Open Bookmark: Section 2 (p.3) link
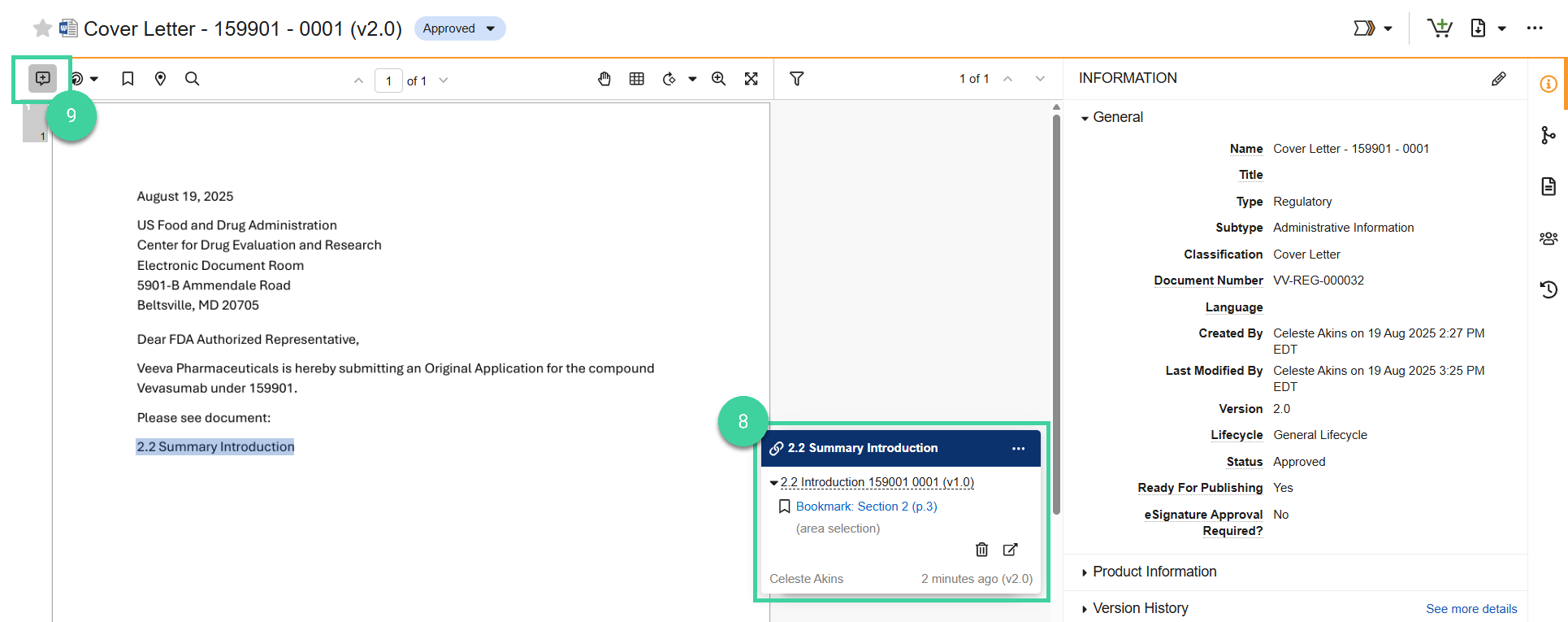 click(866, 507)
